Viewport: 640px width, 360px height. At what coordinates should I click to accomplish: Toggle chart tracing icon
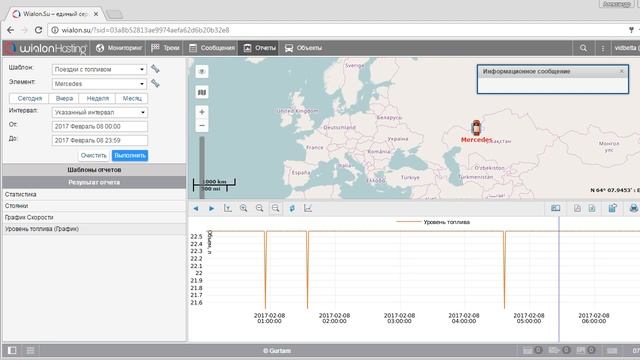click(x=292, y=209)
